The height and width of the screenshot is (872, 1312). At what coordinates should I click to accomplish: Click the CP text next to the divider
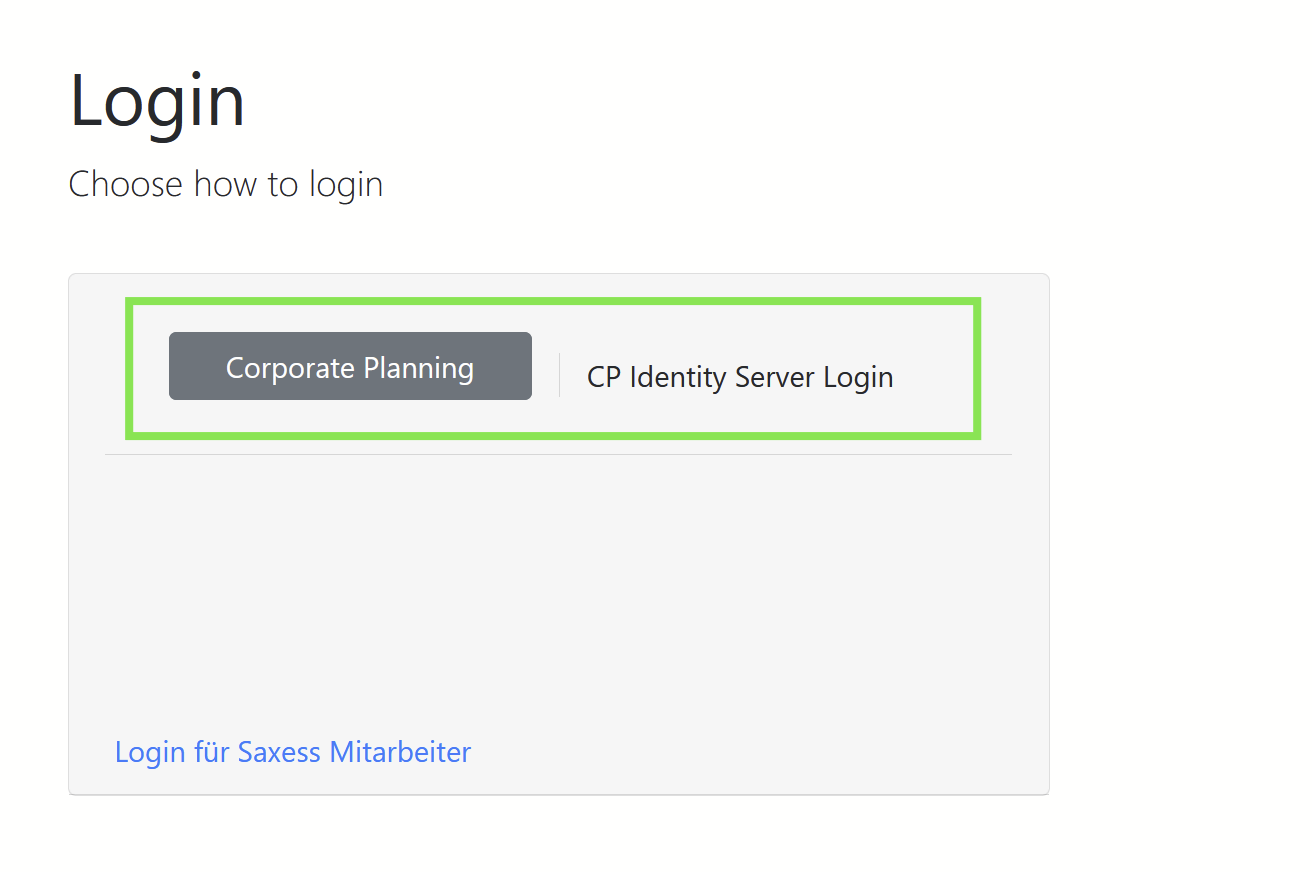point(604,377)
